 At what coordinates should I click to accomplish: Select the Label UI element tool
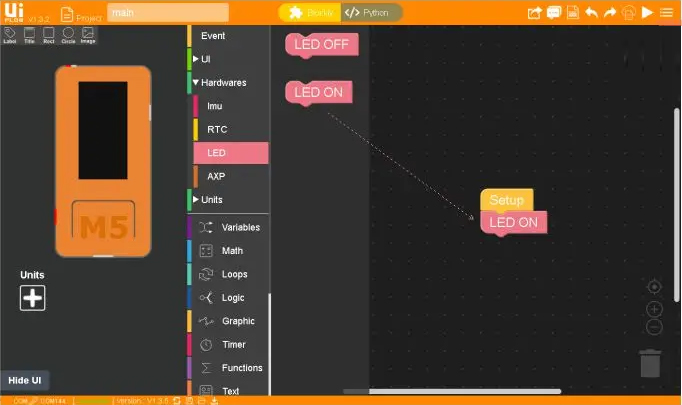10,35
